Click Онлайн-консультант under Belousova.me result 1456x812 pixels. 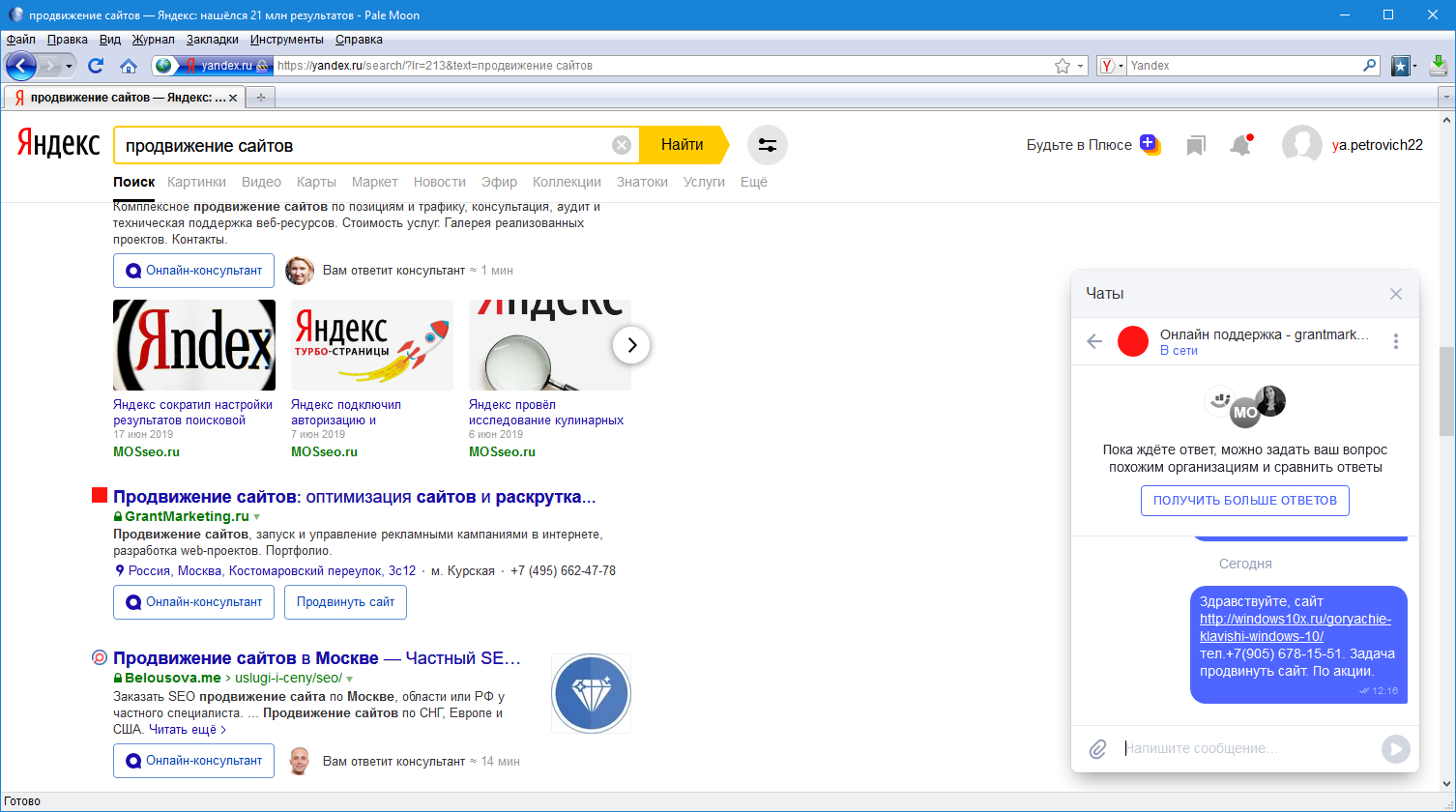193,761
